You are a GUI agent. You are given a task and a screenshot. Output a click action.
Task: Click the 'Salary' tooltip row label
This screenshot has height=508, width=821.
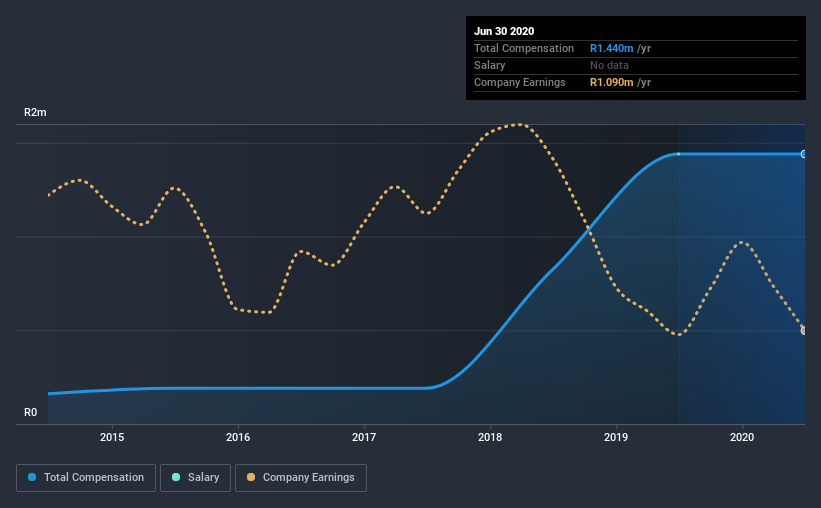[x=490, y=65]
